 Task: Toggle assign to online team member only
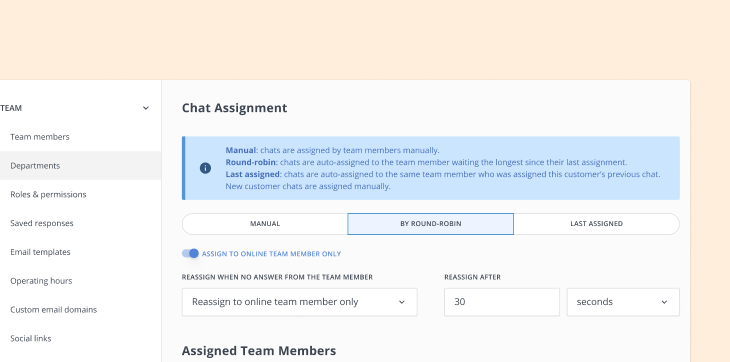(190, 254)
